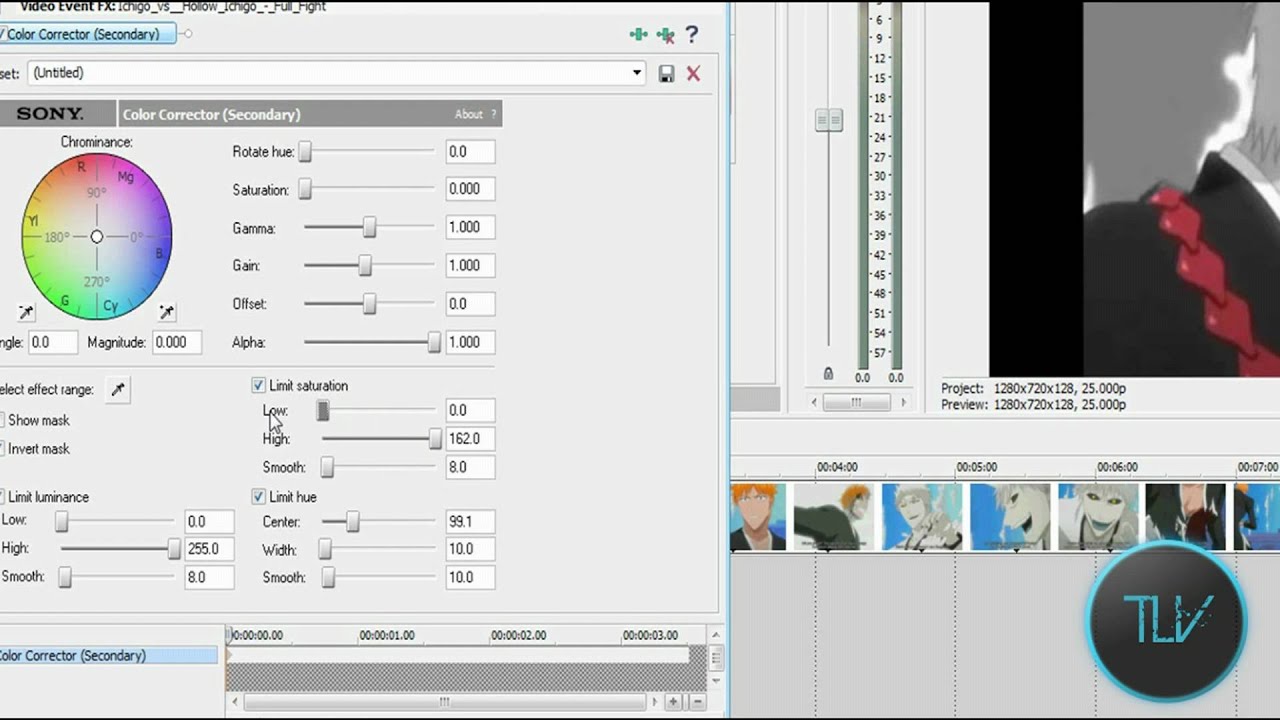1280x720 pixels.
Task: Enable Limit luminance checkbox
Action: [2, 496]
